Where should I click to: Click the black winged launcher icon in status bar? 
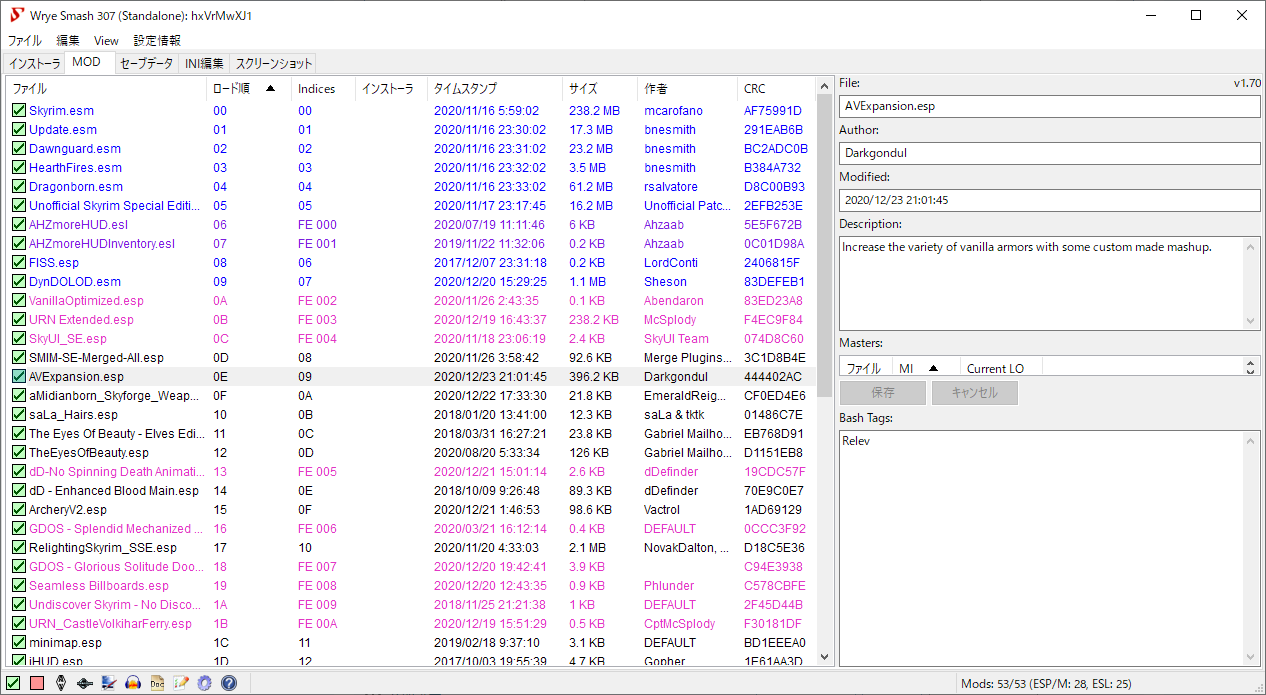click(x=85, y=683)
